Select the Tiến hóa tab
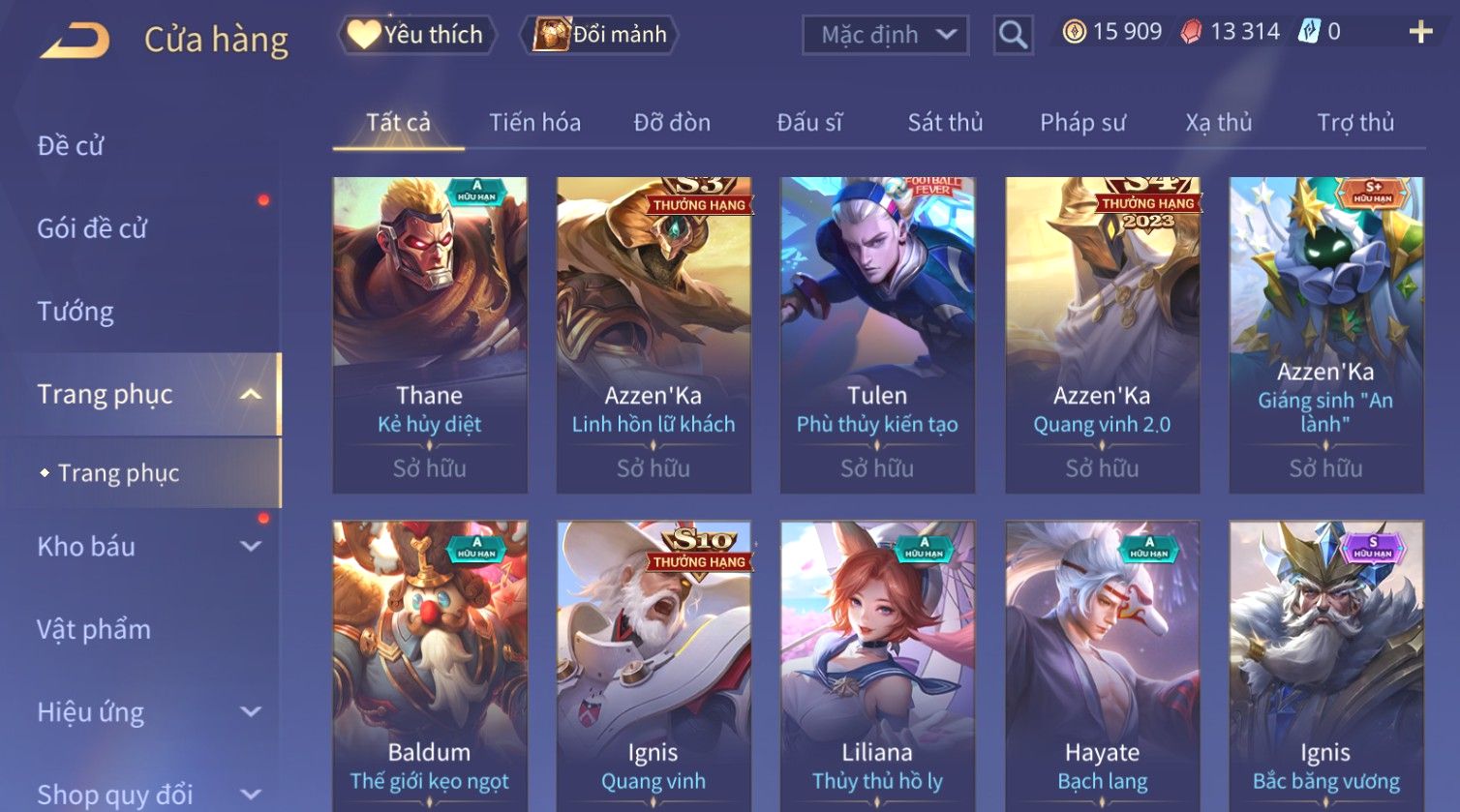Viewport: 1460px width, 812px height. coord(534,123)
